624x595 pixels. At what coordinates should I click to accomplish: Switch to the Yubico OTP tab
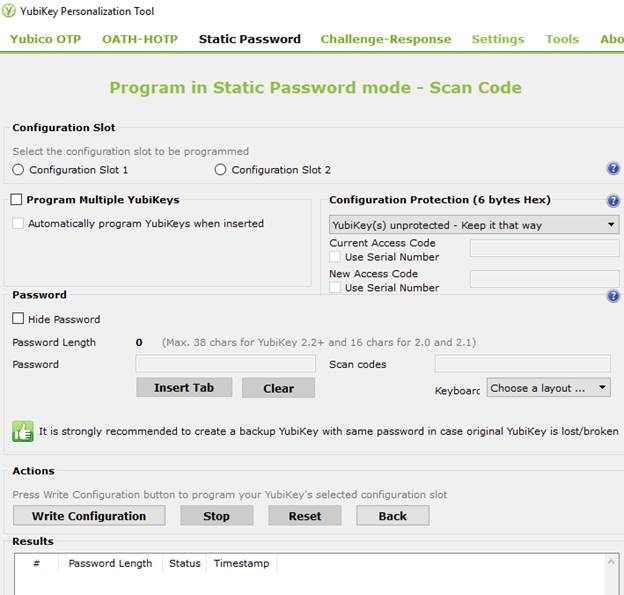(45, 39)
